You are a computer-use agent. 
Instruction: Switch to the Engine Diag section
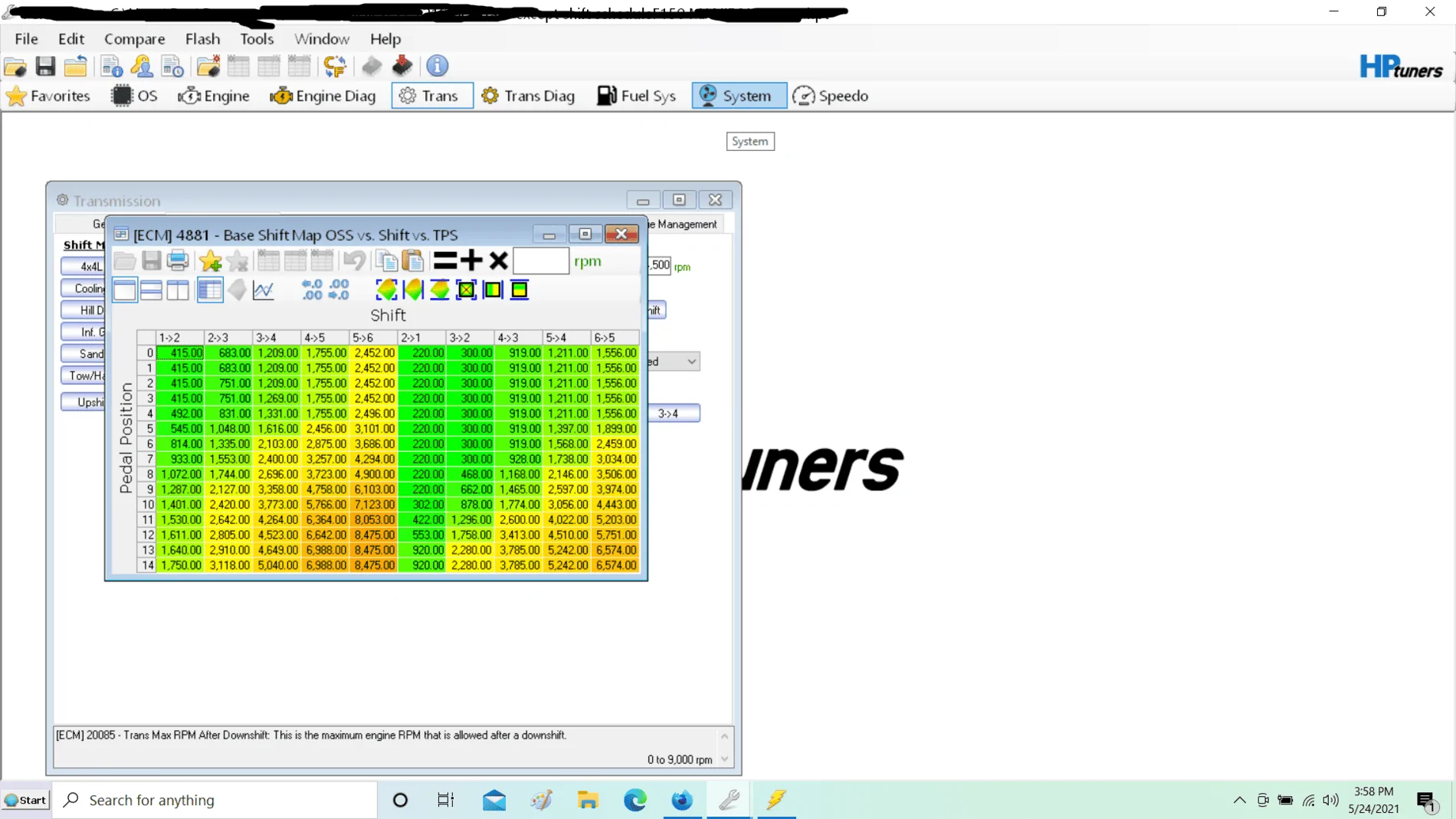coord(323,96)
